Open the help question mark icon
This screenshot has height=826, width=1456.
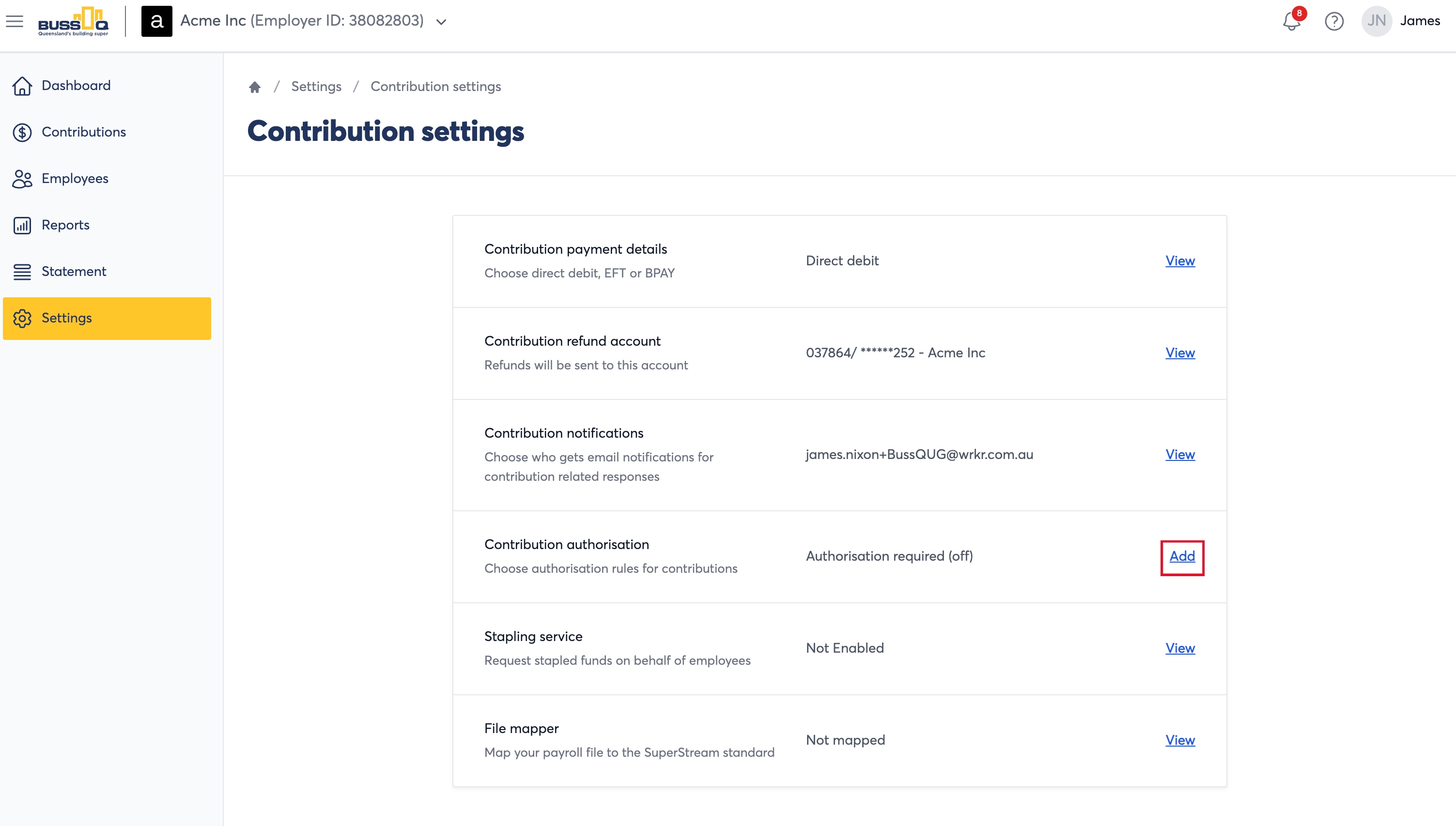pyautogui.click(x=1334, y=22)
